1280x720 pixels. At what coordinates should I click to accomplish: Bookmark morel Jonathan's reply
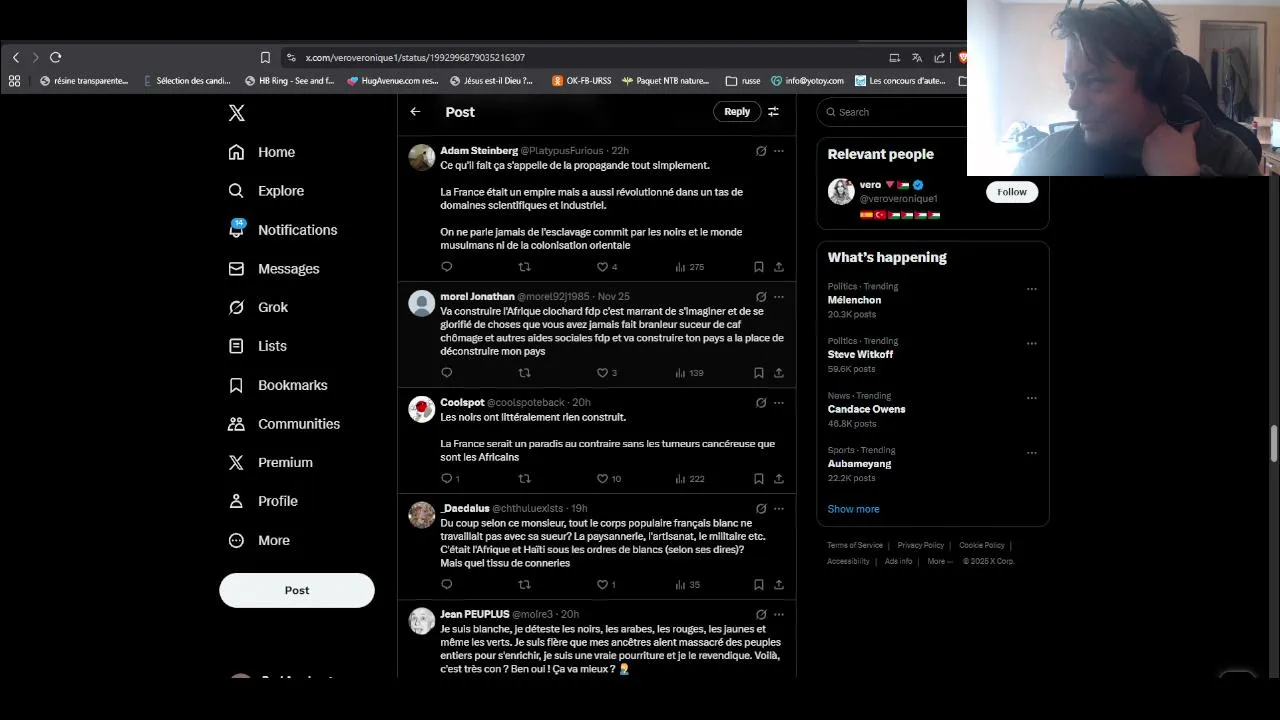pyautogui.click(x=758, y=373)
